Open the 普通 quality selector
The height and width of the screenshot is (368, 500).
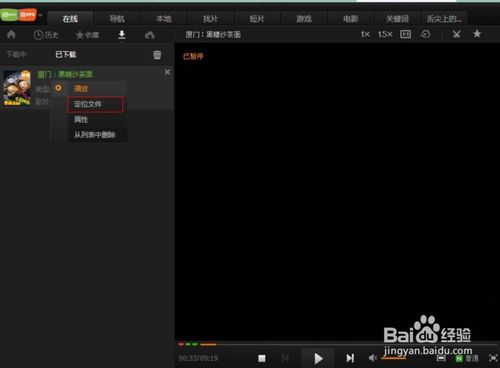coord(467,358)
